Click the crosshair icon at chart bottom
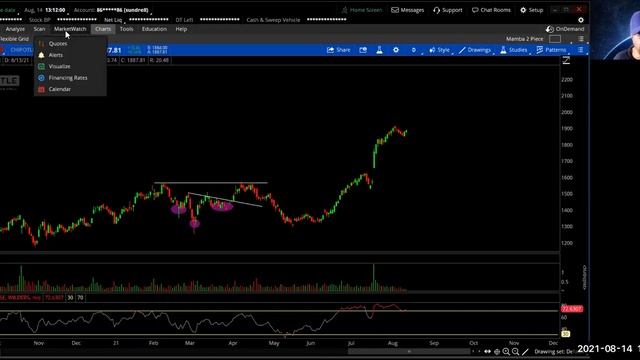Image resolution: width=640 pixels, height=360 pixels. (x=497, y=351)
